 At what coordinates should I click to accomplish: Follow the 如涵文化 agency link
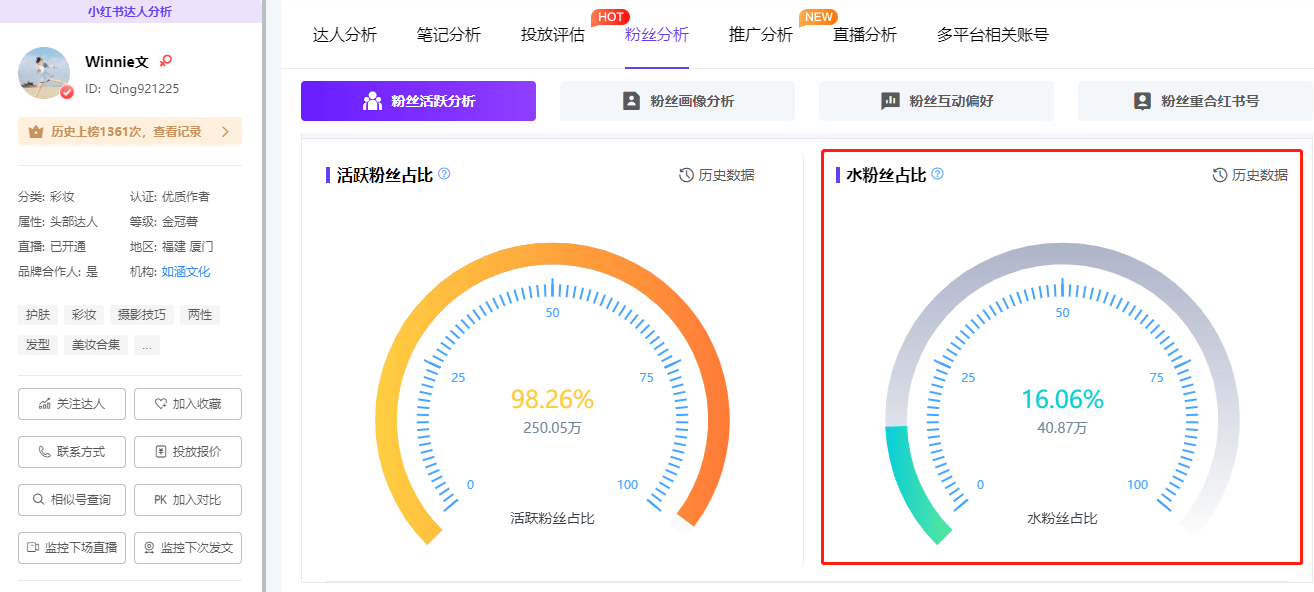(186, 272)
